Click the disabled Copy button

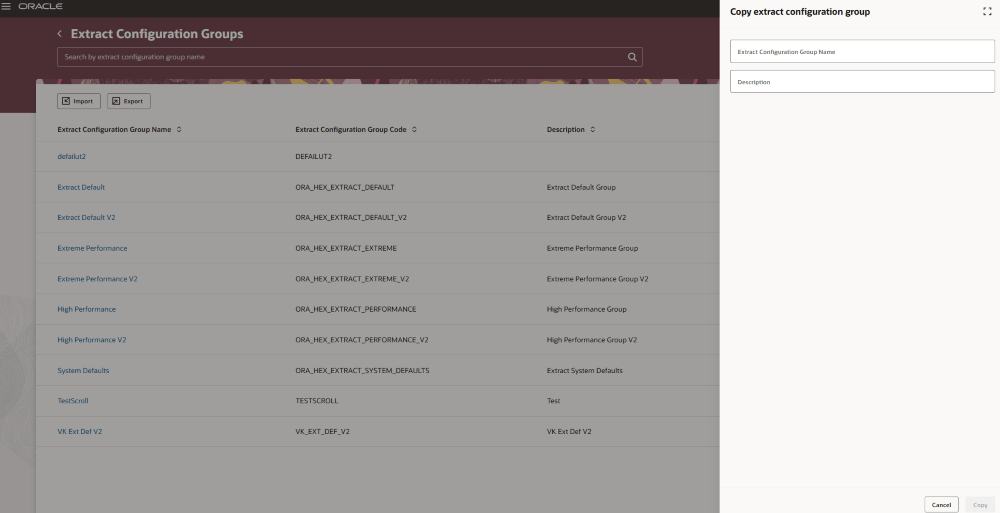point(980,505)
